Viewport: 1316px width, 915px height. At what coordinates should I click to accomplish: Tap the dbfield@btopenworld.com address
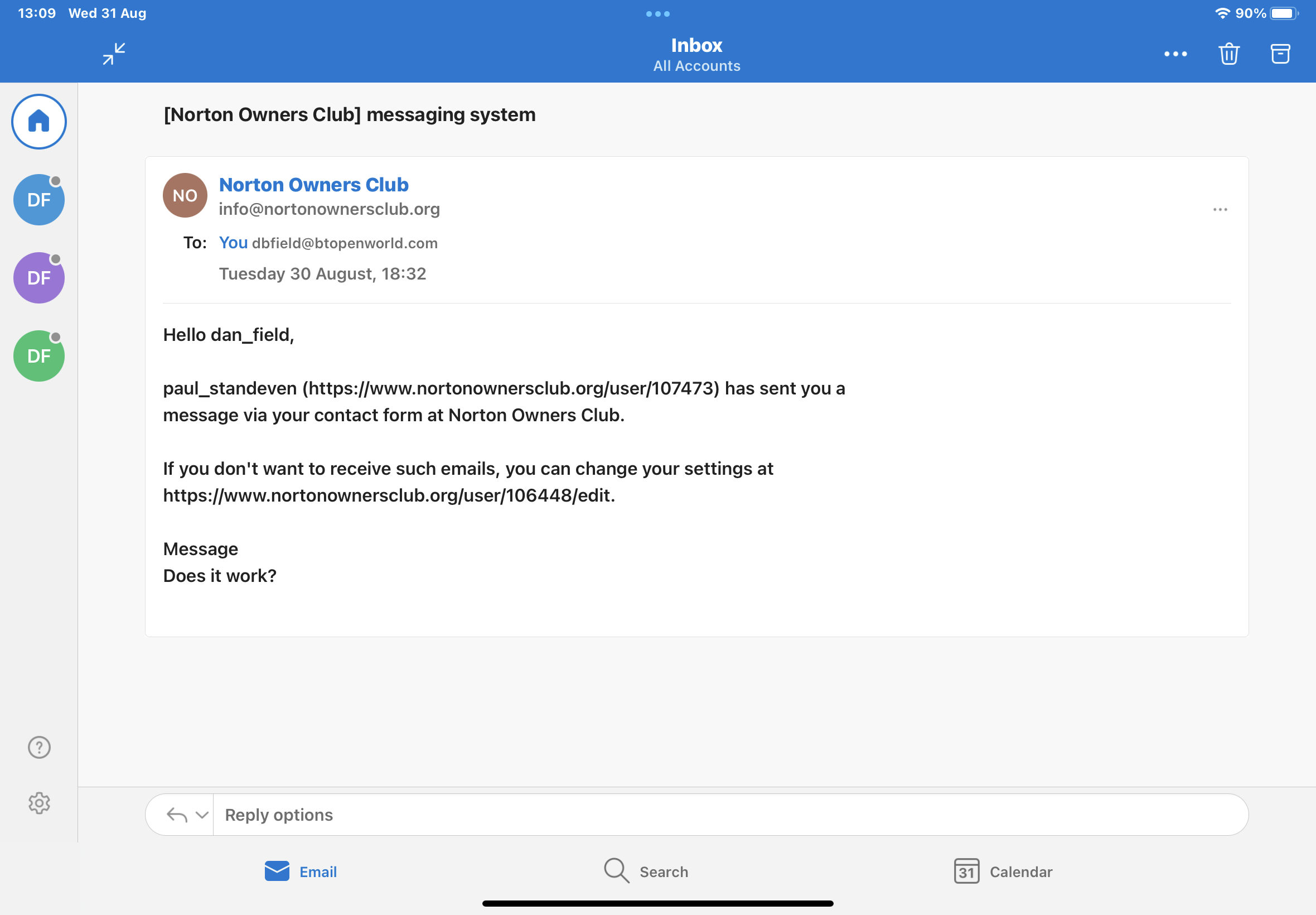click(x=345, y=243)
